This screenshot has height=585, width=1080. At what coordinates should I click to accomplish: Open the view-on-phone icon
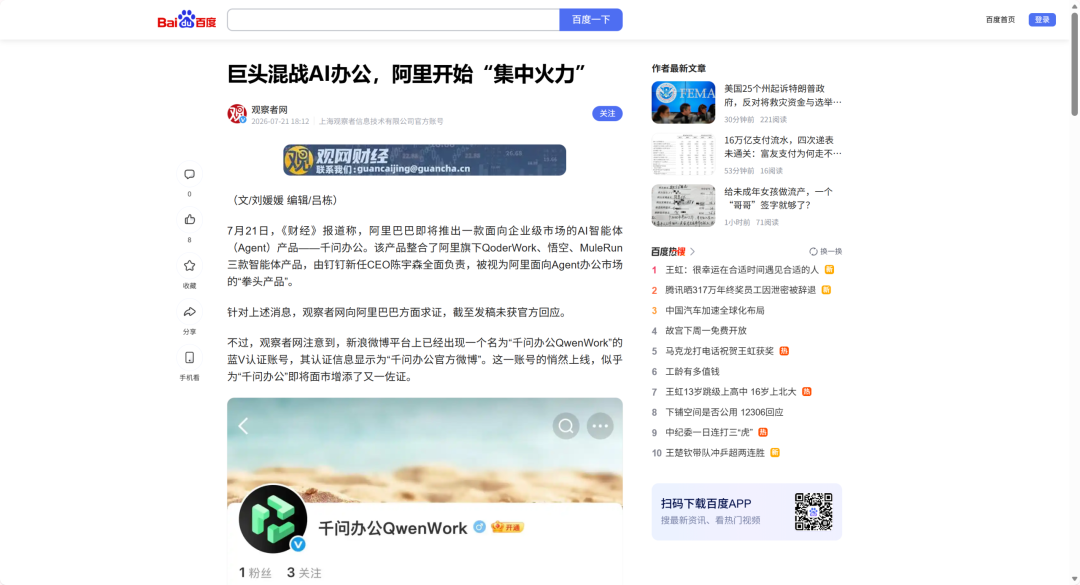click(189, 358)
